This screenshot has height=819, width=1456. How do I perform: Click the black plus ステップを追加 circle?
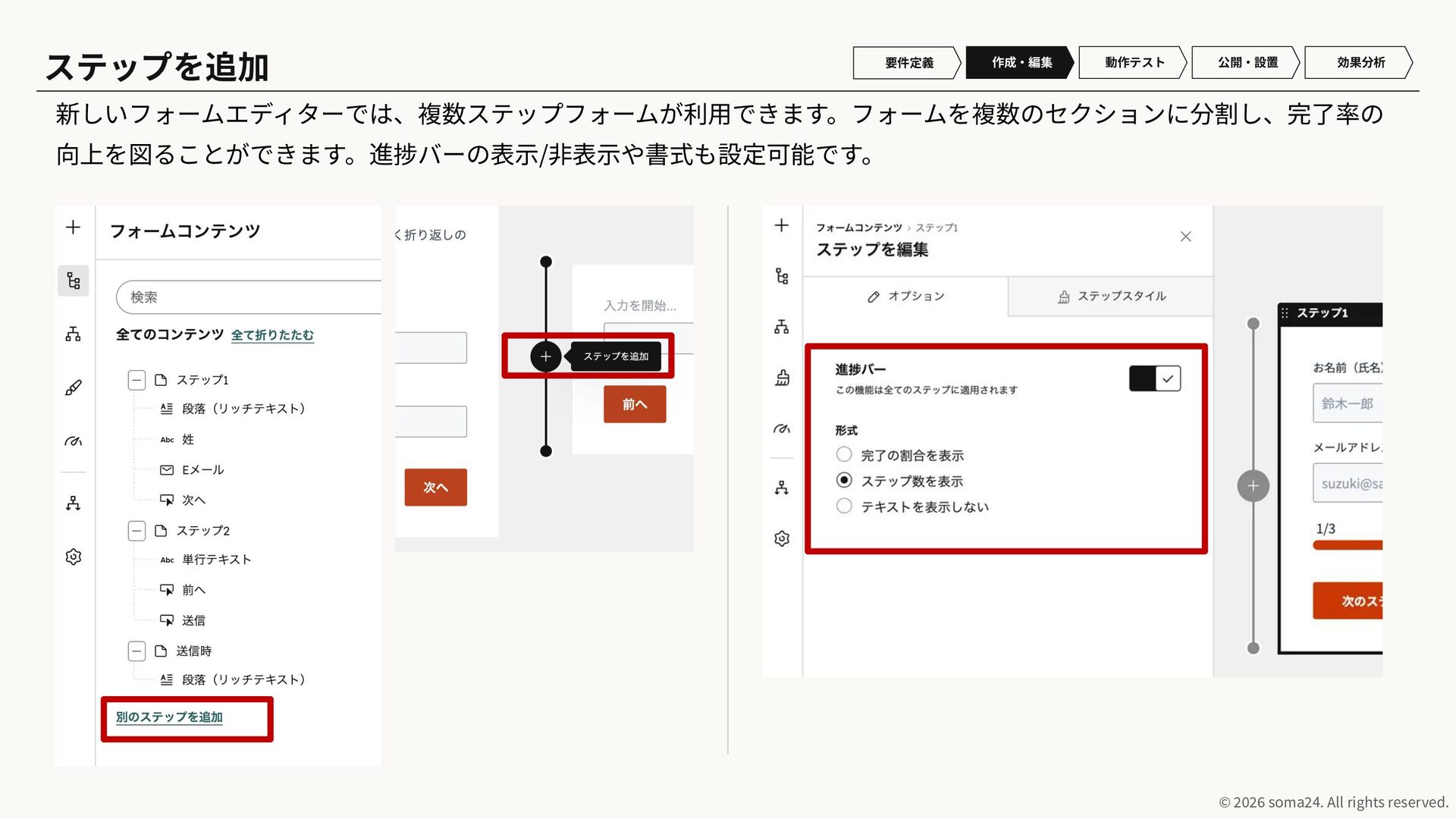point(545,356)
